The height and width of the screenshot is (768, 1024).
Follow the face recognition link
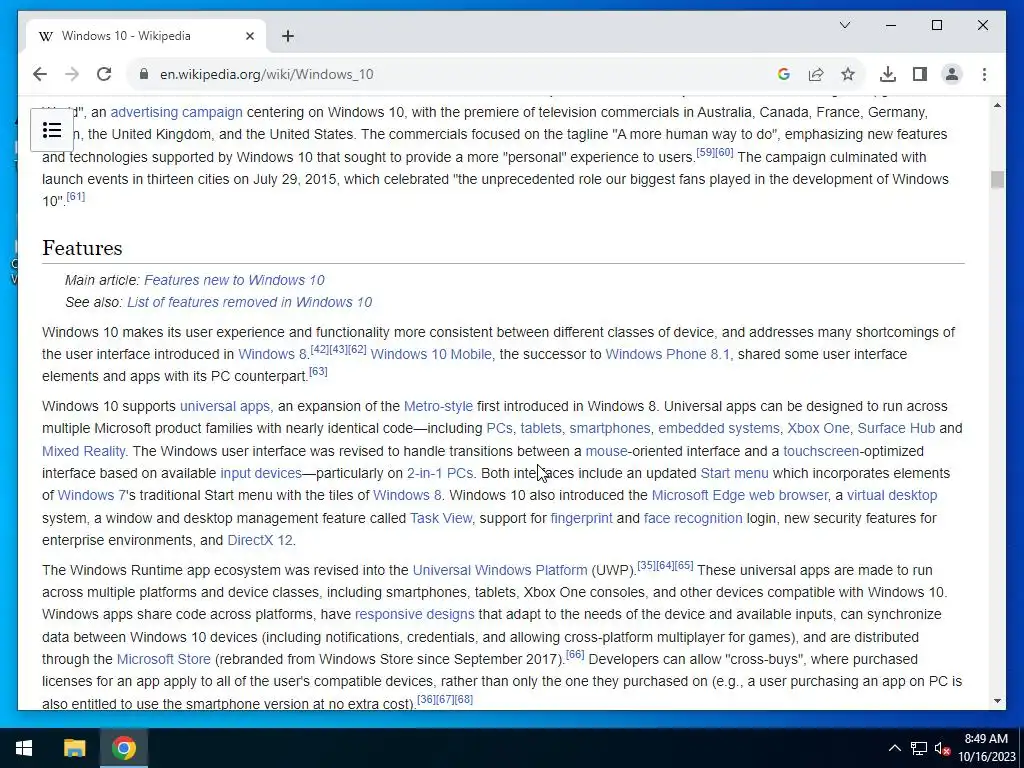693,519
